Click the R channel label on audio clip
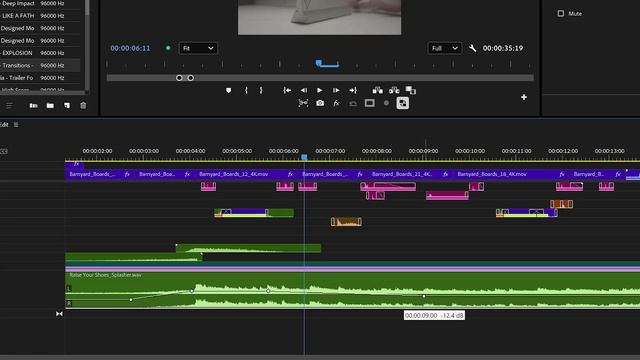Image resolution: width=640 pixels, height=360 pixels. (x=69, y=303)
